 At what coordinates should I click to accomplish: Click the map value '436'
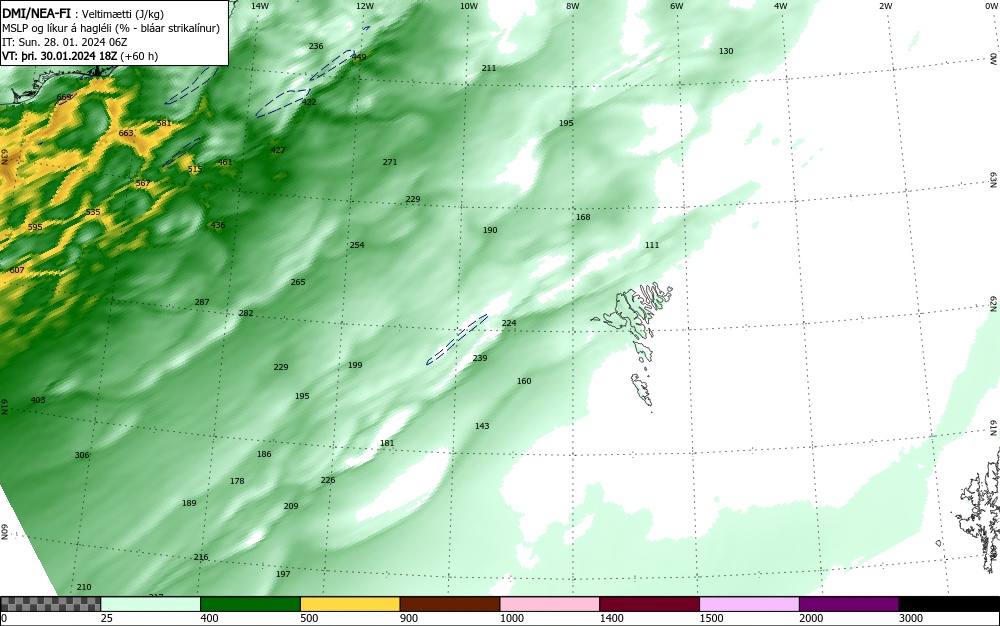click(218, 226)
